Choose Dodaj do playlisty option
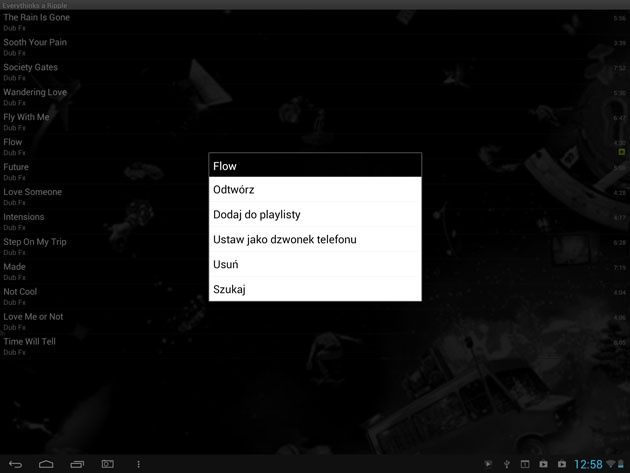The width and height of the screenshot is (630, 473). point(315,214)
